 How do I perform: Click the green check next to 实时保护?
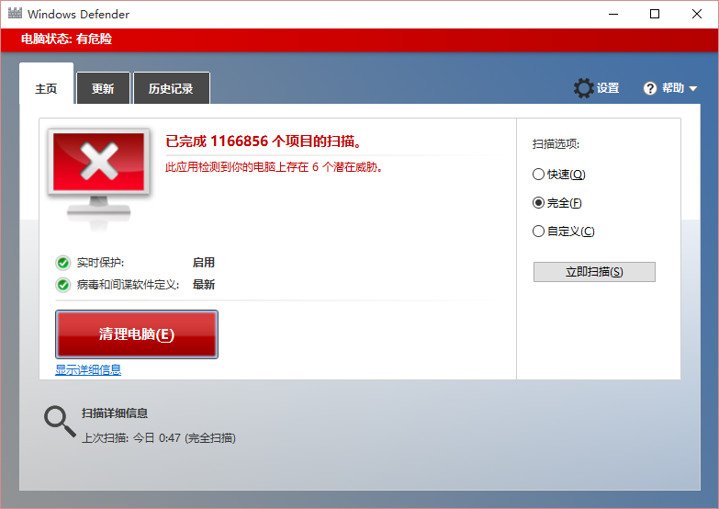click(x=63, y=263)
